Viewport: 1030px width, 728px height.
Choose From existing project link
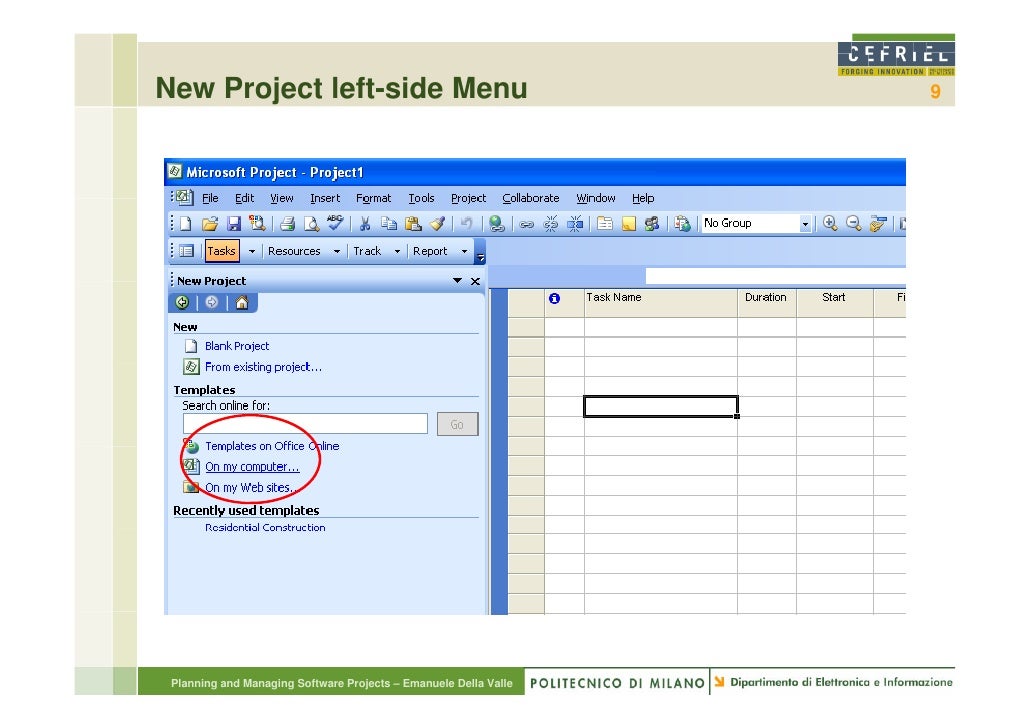coord(263,367)
